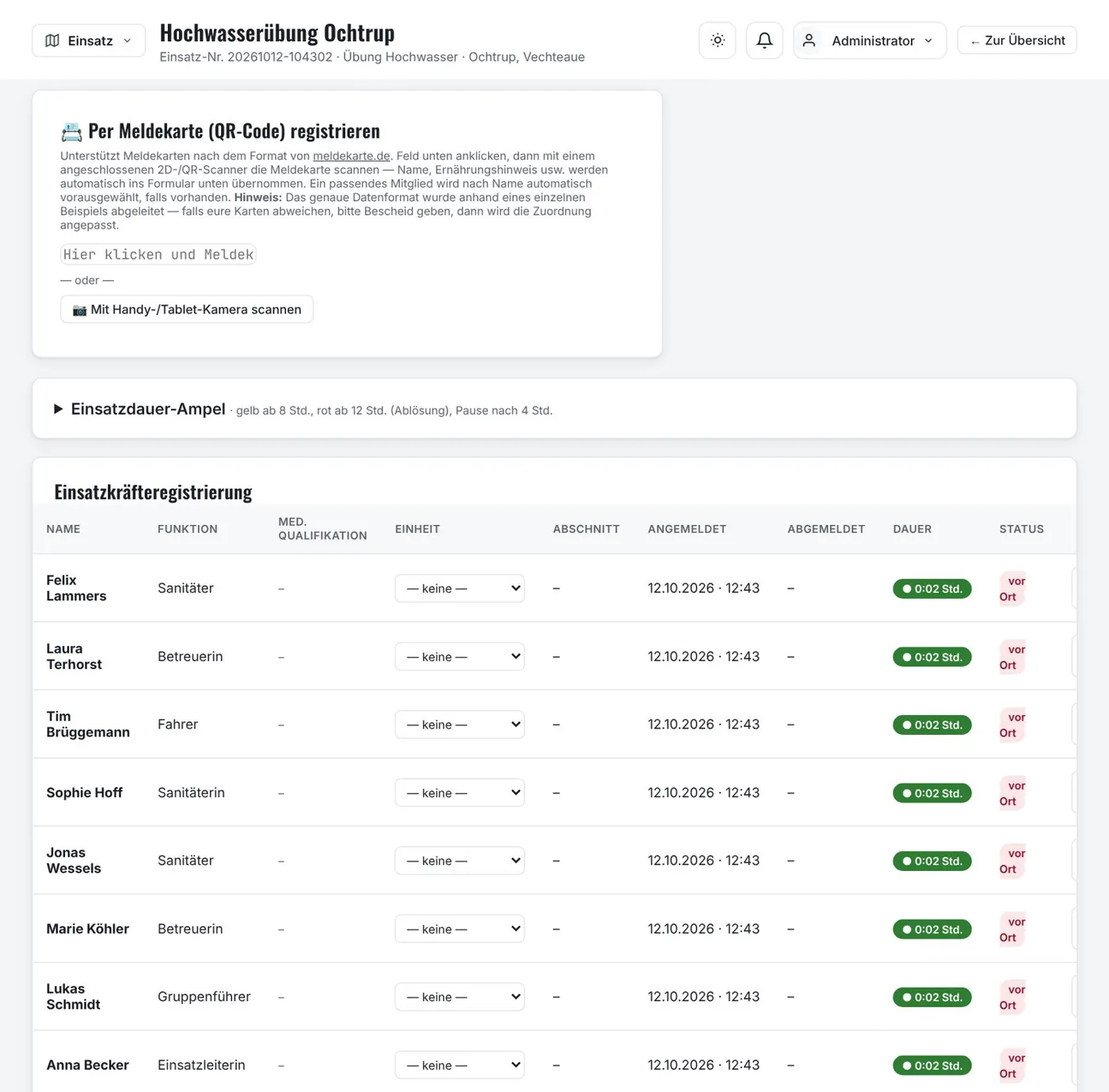1109x1092 pixels.
Task: Open Einheit dropdown for Felix Lammers
Action: [459, 588]
